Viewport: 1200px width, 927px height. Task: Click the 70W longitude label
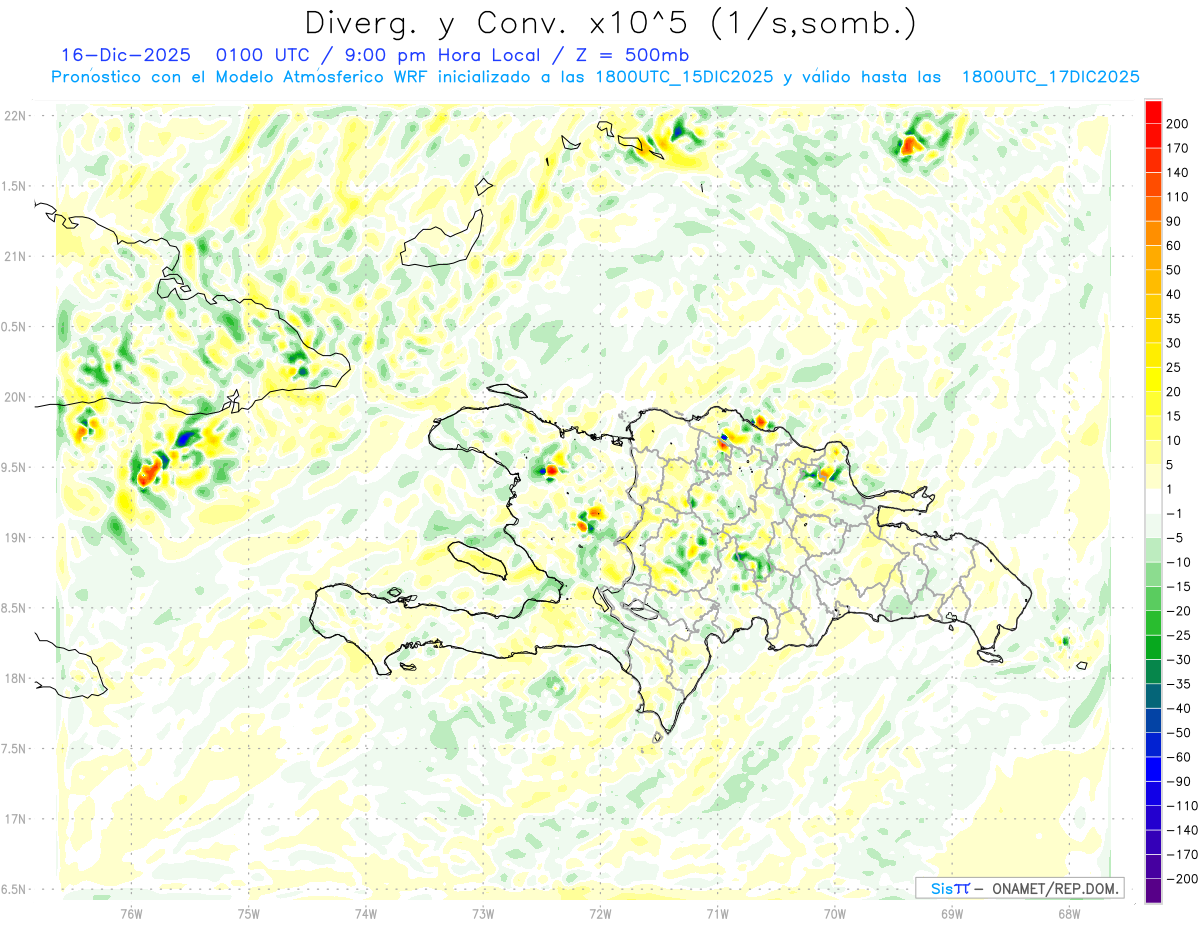[835, 913]
